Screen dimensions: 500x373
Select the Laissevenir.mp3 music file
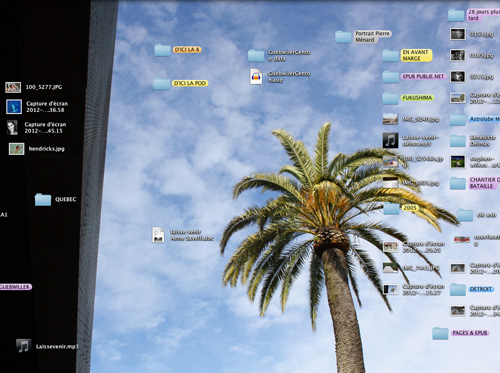tap(23, 346)
